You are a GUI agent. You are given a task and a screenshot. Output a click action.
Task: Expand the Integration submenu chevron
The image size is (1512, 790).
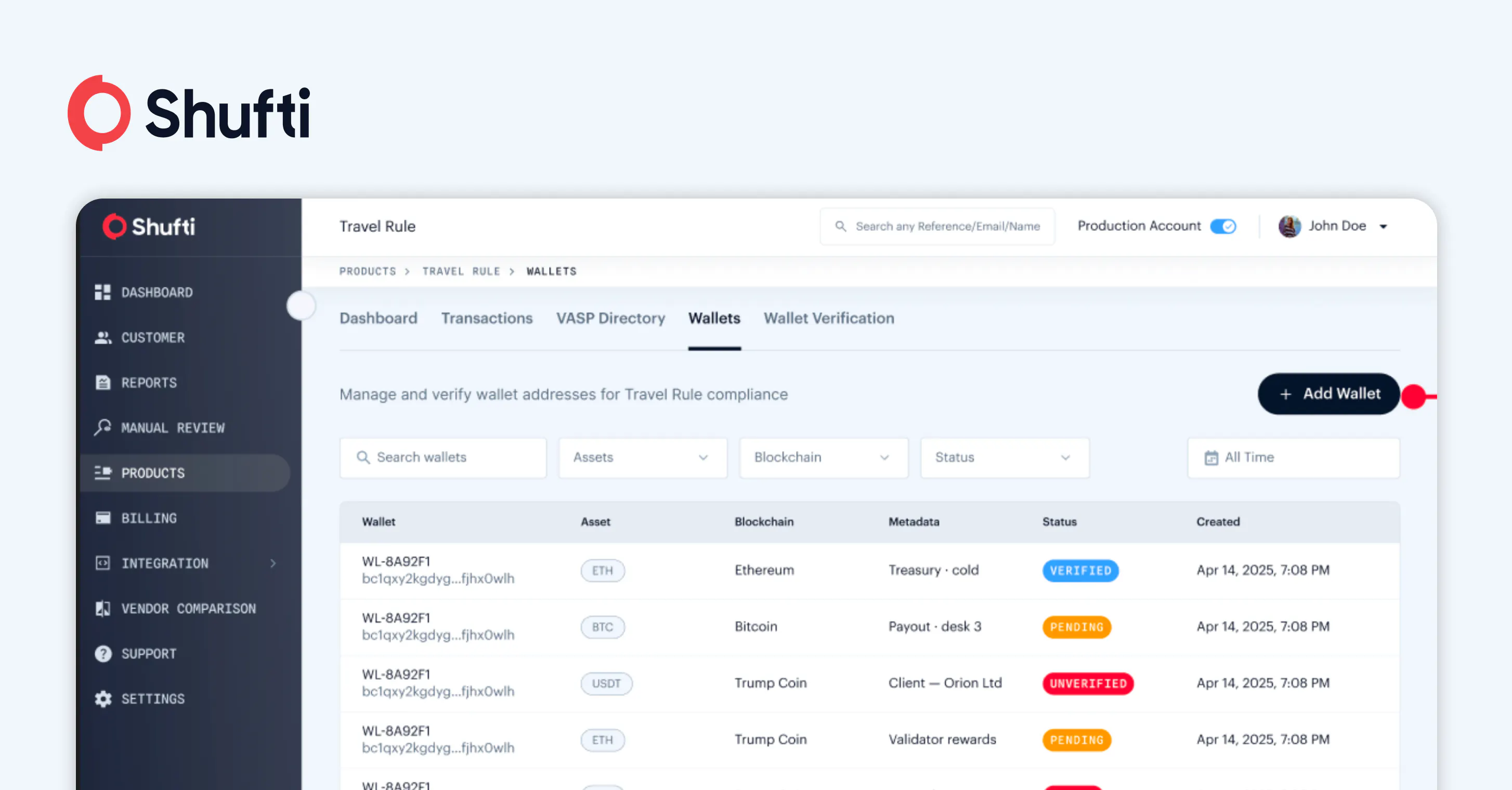coord(273,563)
